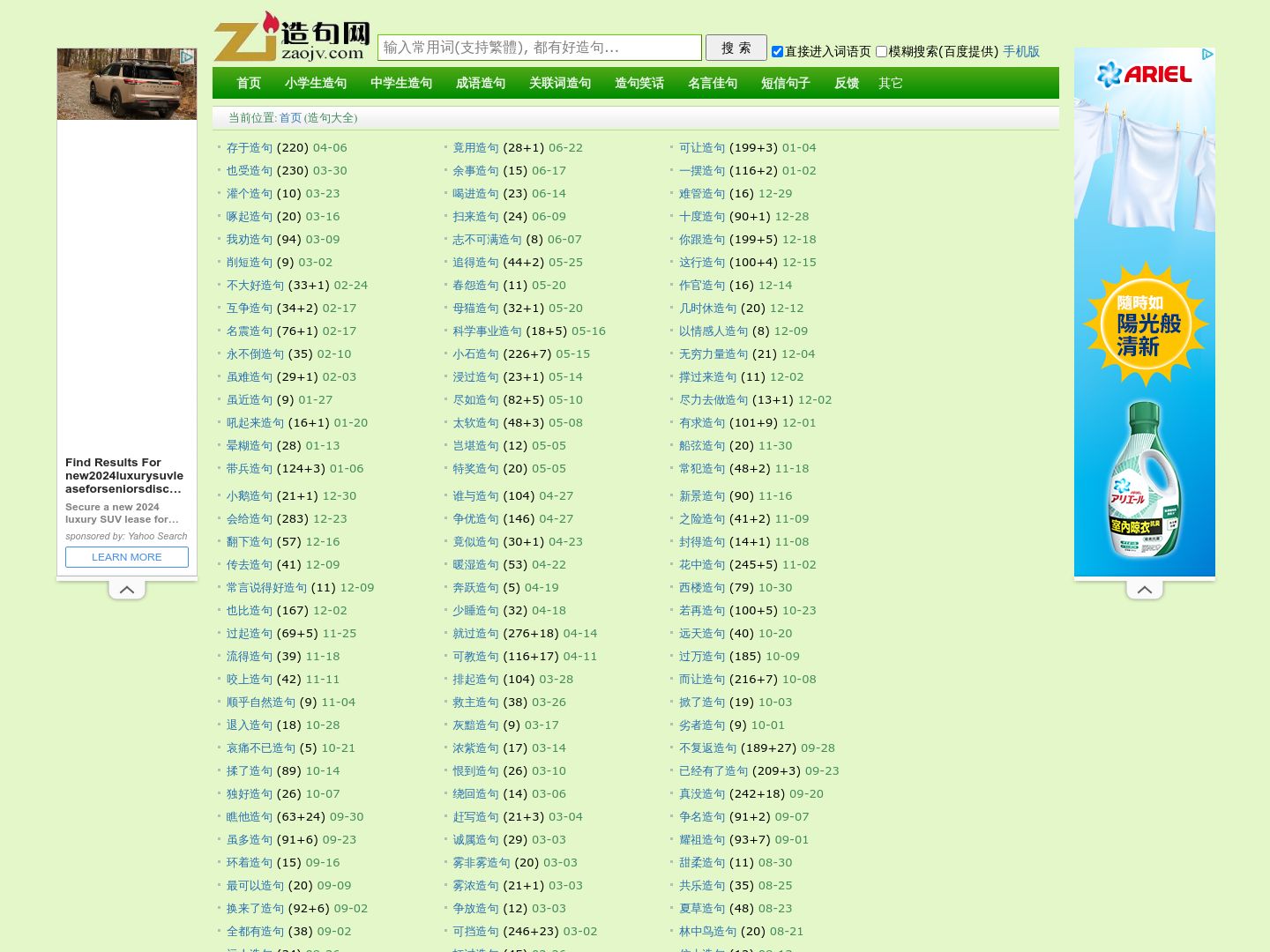The image size is (1270, 952).
Task: Click the 搜索 button
Action: tap(736, 48)
